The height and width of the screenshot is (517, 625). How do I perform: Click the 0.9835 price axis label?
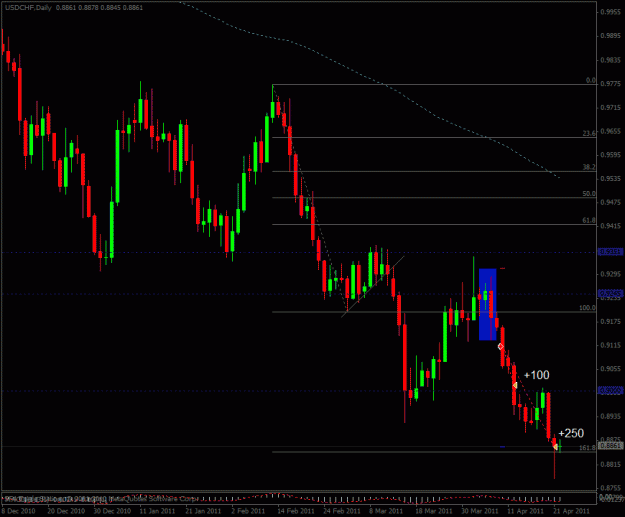(611, 60)
